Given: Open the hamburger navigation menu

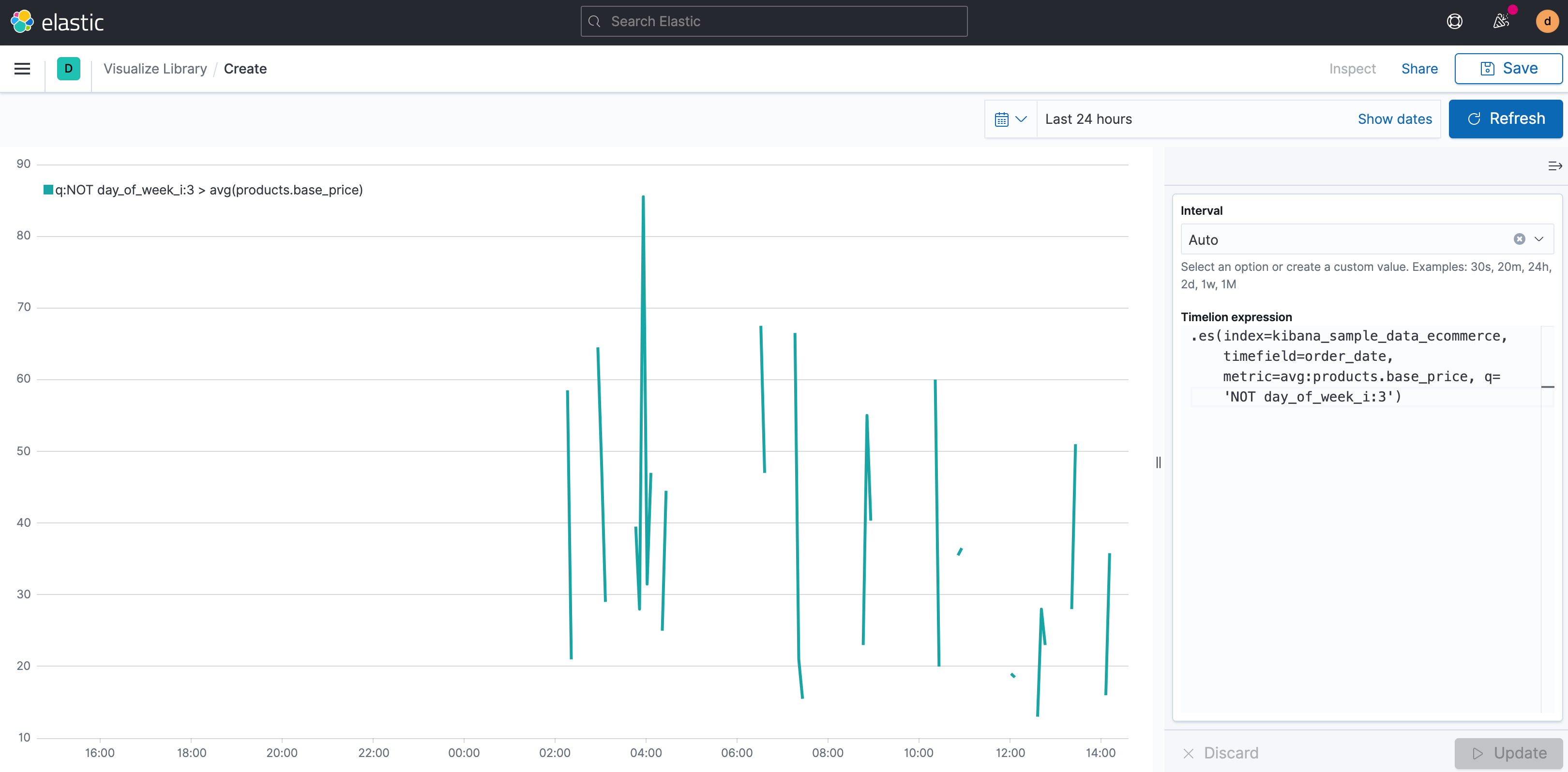Looking at the screenshot, I should [x=22, y=69].
